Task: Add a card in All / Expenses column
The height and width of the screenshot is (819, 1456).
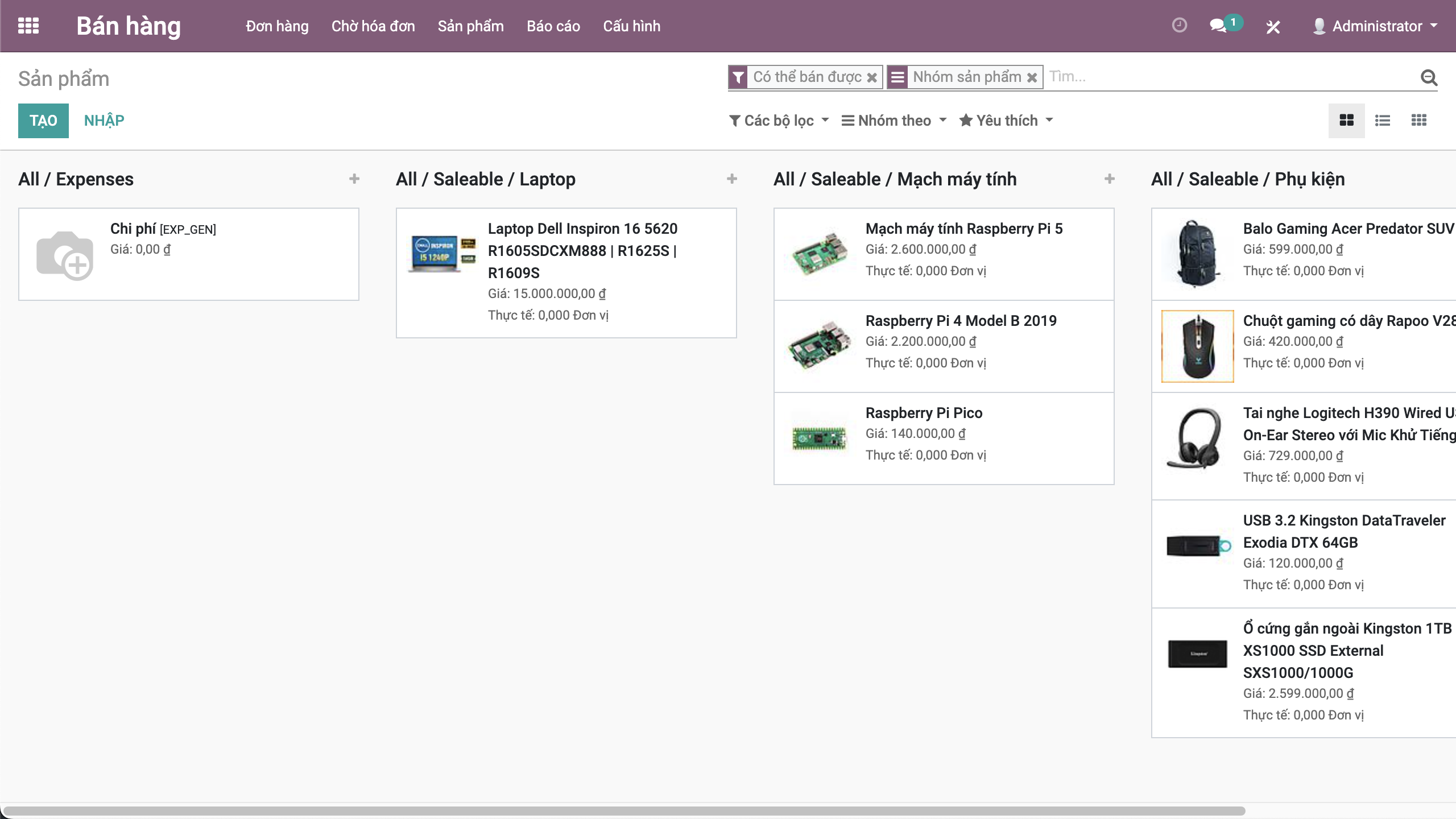Action: tap(354, 179)
